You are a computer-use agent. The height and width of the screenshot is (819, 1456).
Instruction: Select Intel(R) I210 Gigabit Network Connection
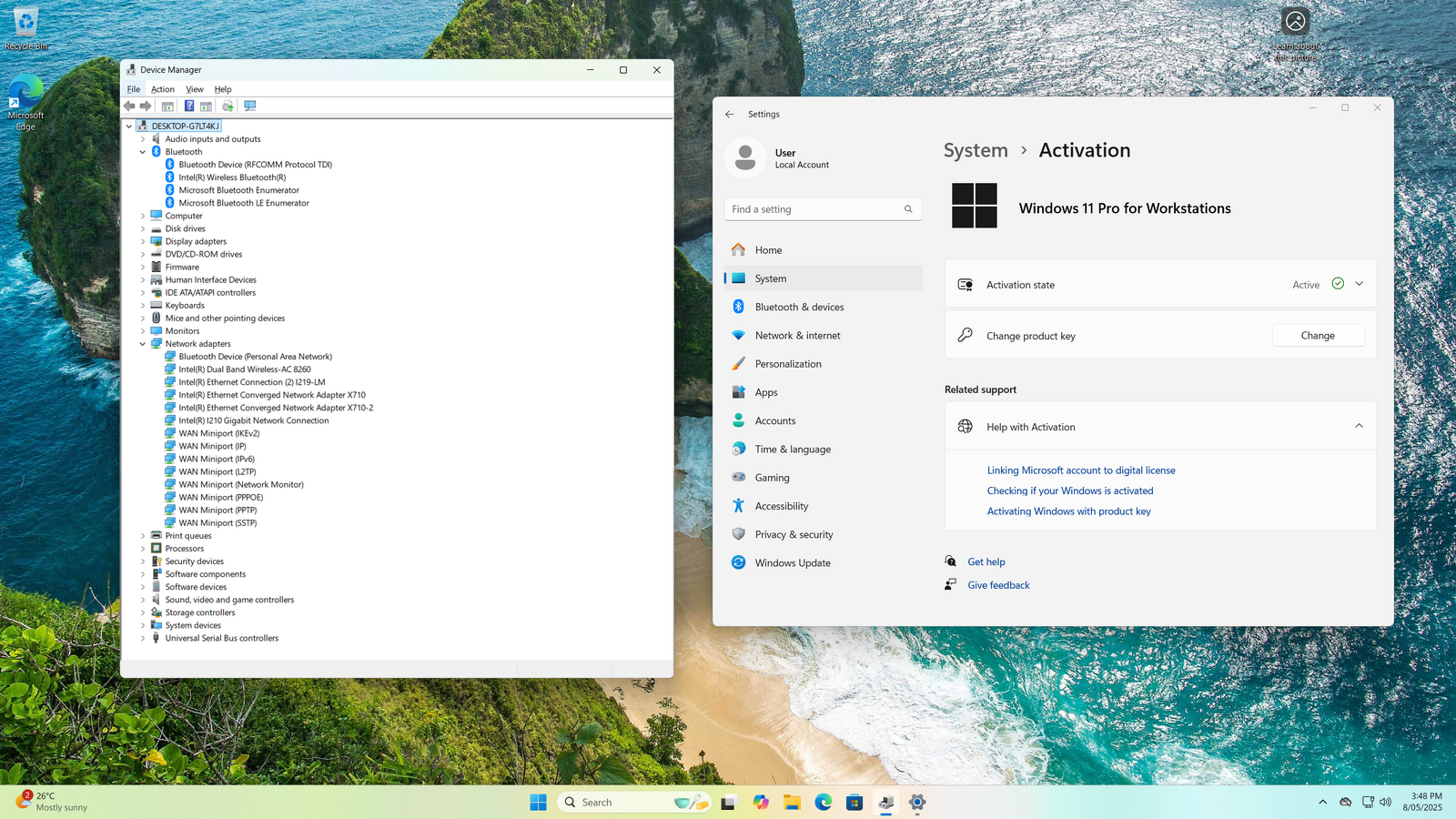254,420
